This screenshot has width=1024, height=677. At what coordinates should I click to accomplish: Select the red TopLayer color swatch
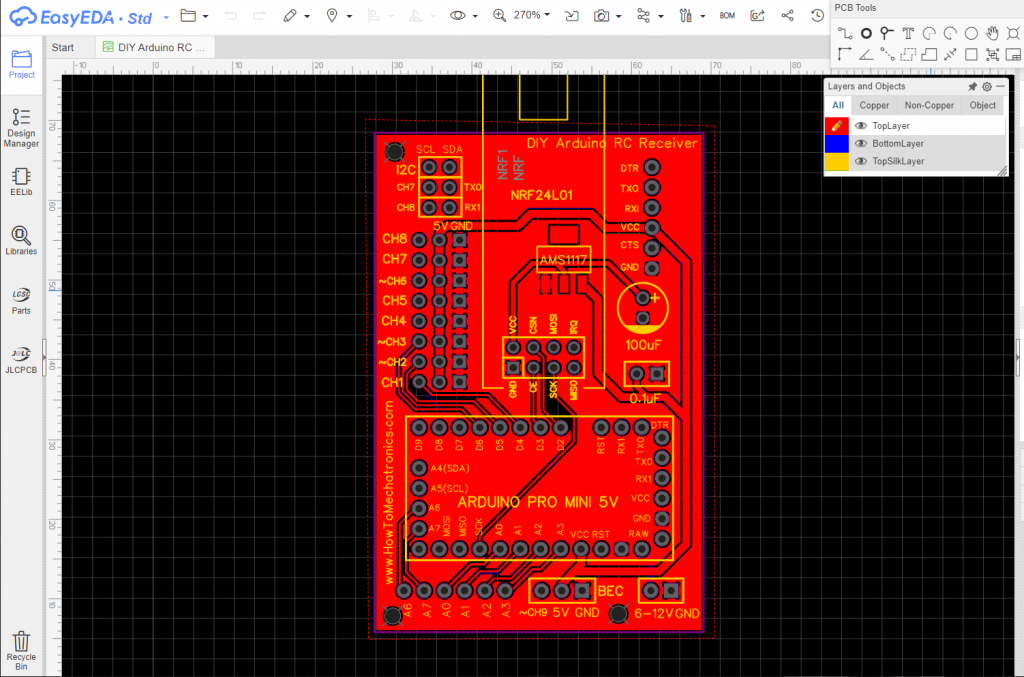click(x=839, y=125)
